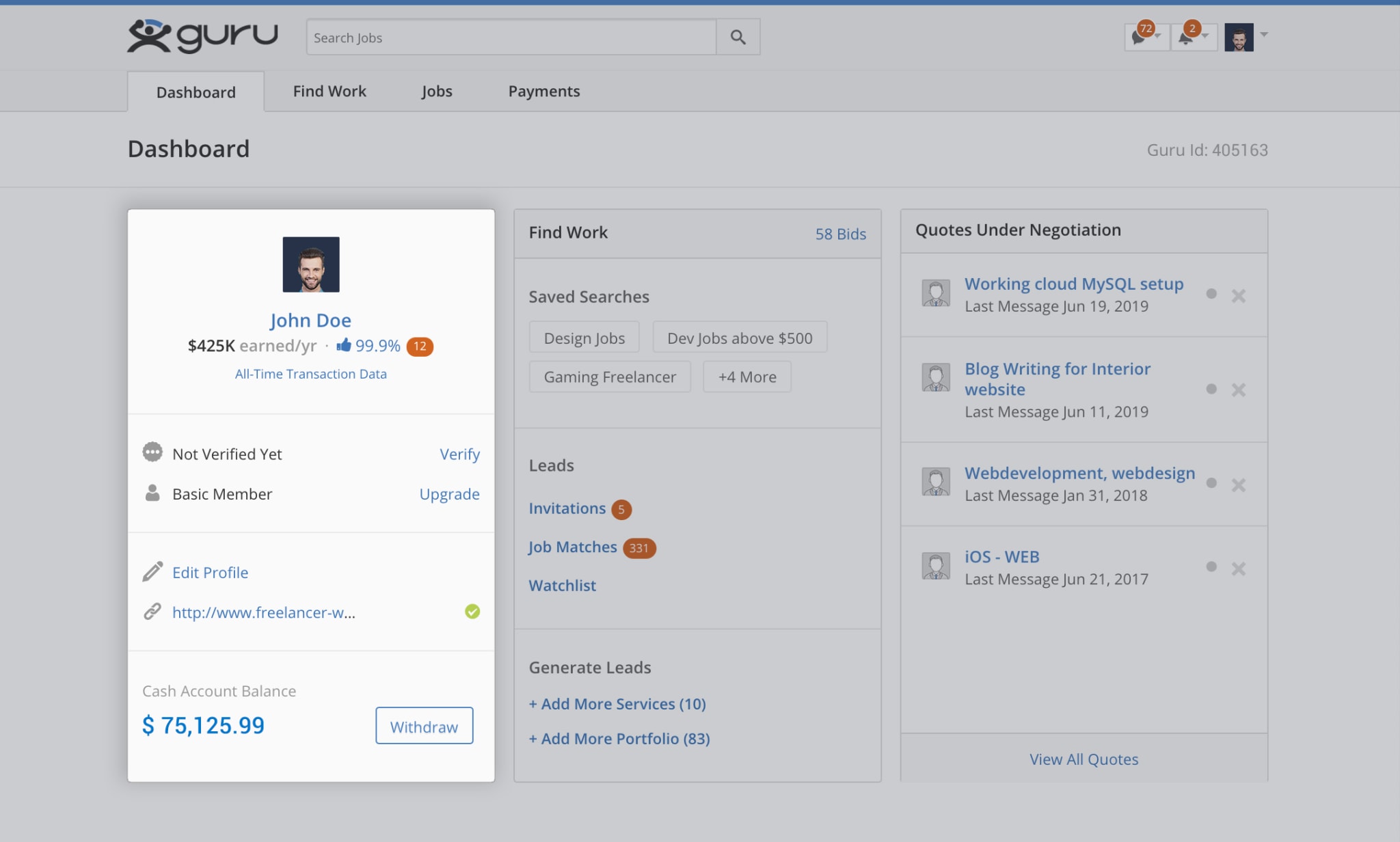Click the Not Verified Yet status icon

(152, 452)
